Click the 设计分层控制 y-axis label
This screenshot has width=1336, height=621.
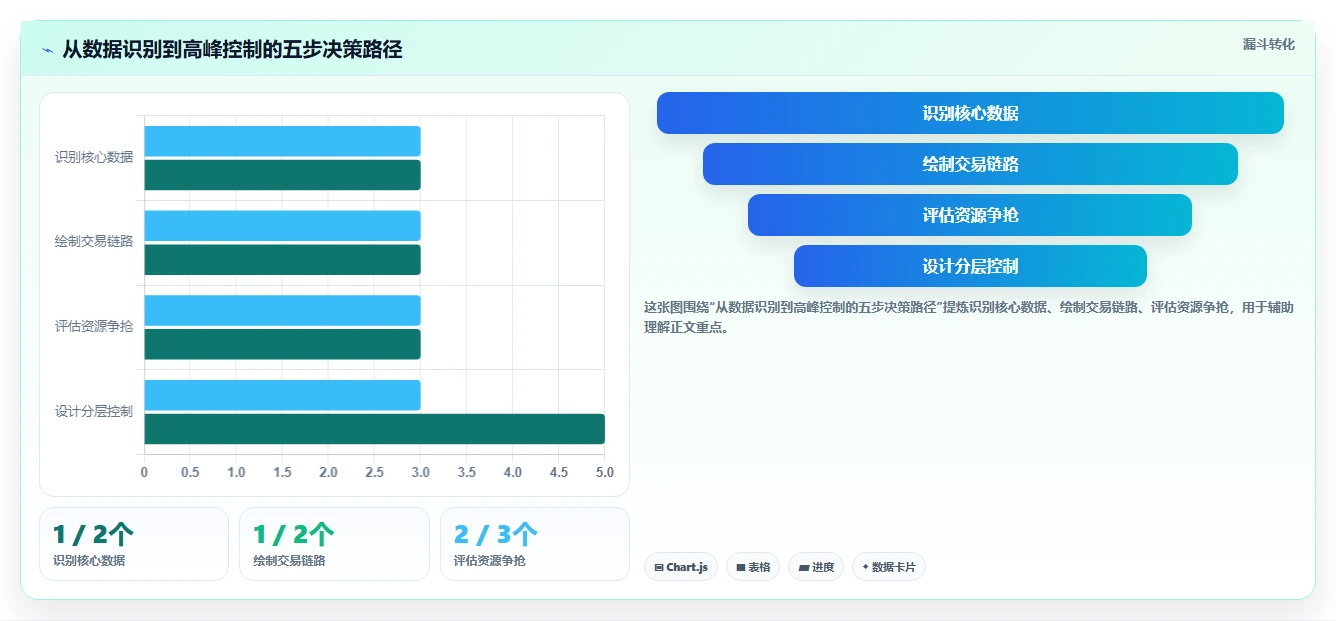(x=94, y=411)
